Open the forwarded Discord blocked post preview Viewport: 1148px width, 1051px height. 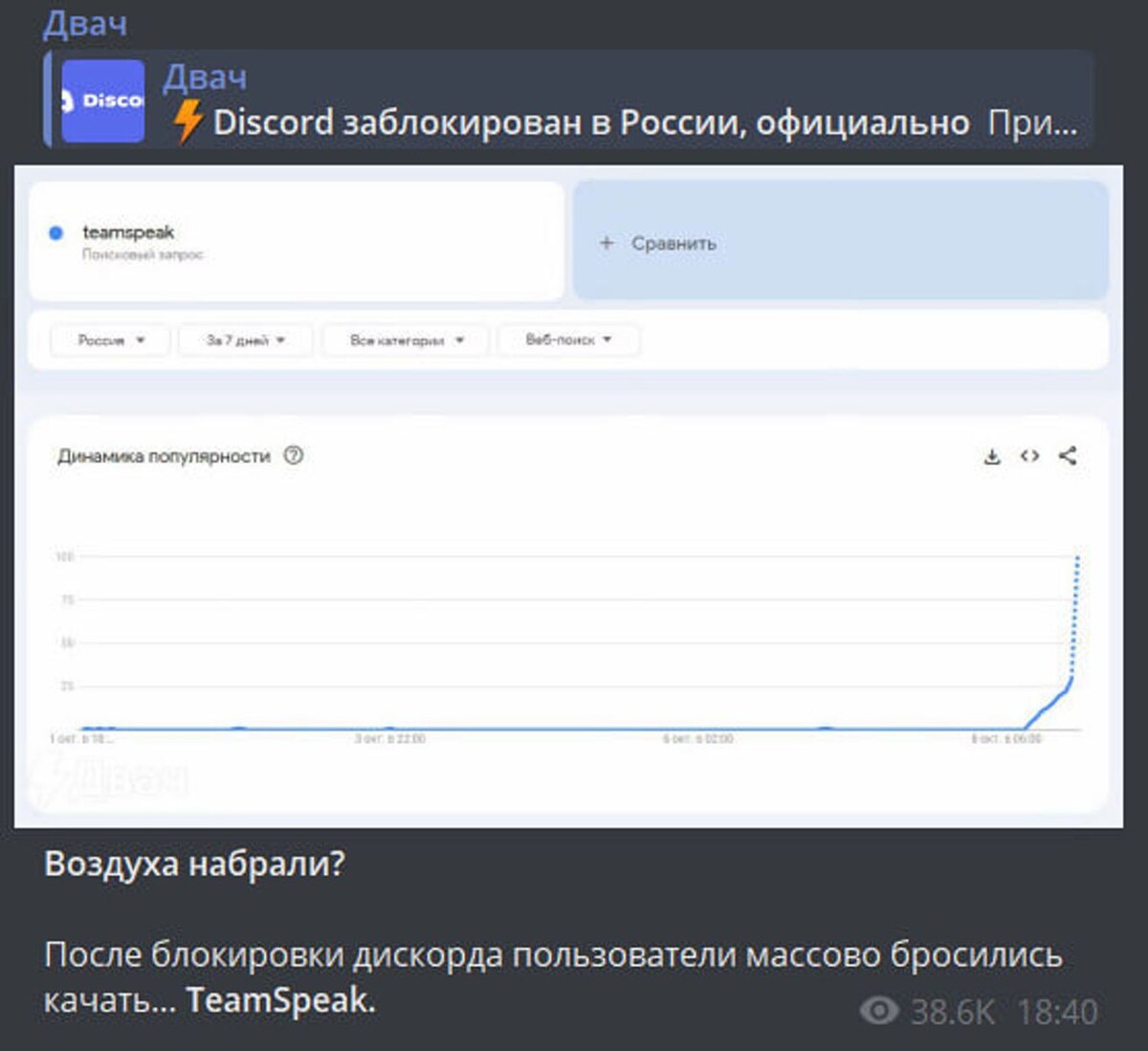[x=569, y=99]
